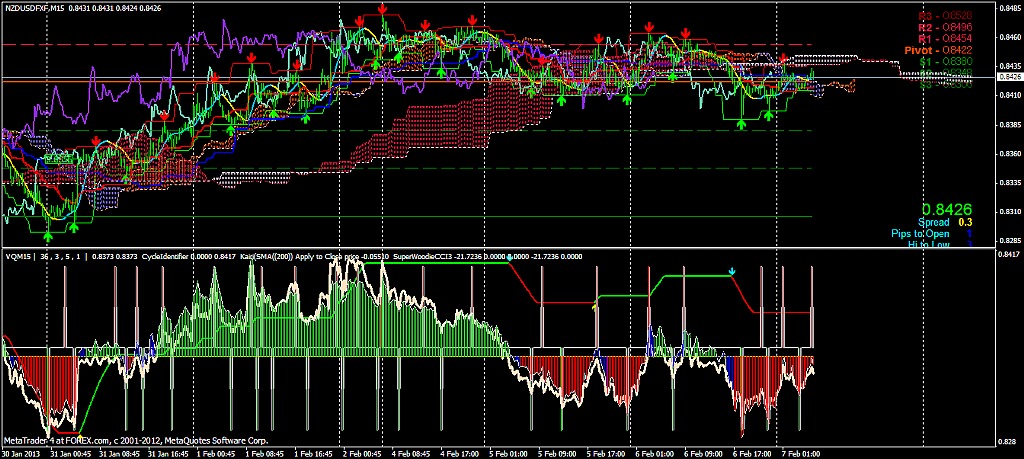This screenshot has width=1024, height=459.
Task: Select the VQM15 indicator label
Action: 20,257
